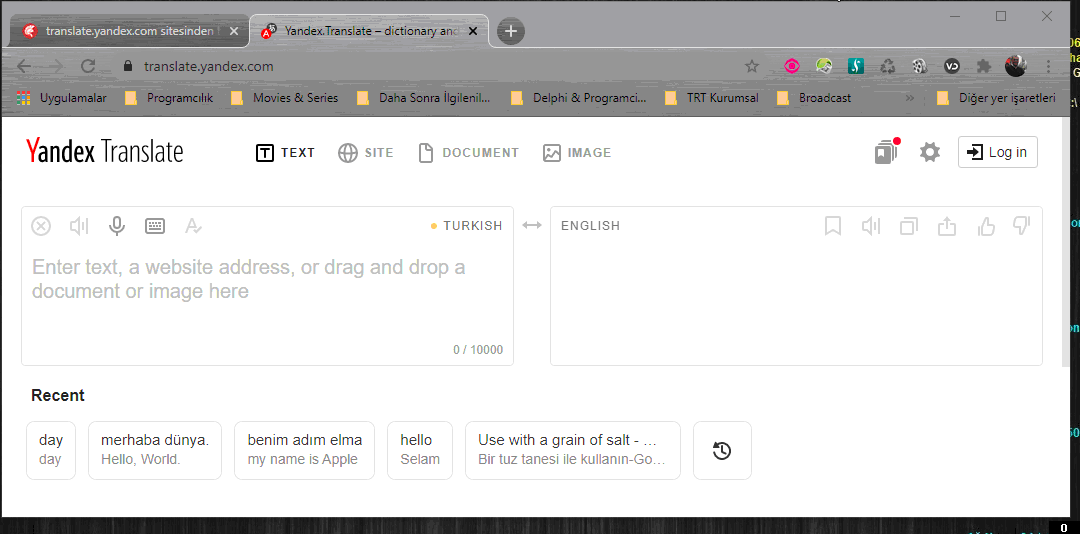Open the Chrome three-dot menu
The height and width of the screenshot is (534, 1080).
click(1048, 66)
